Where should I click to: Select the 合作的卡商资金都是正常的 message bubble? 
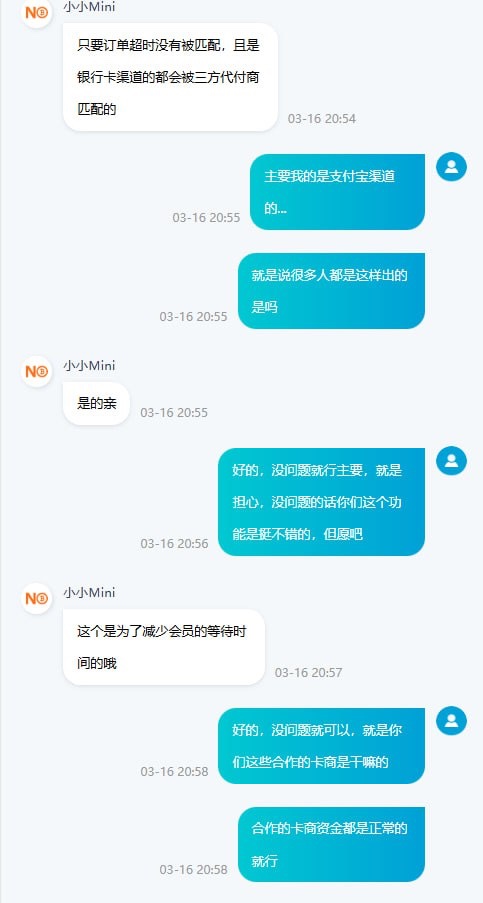[331, 844]
